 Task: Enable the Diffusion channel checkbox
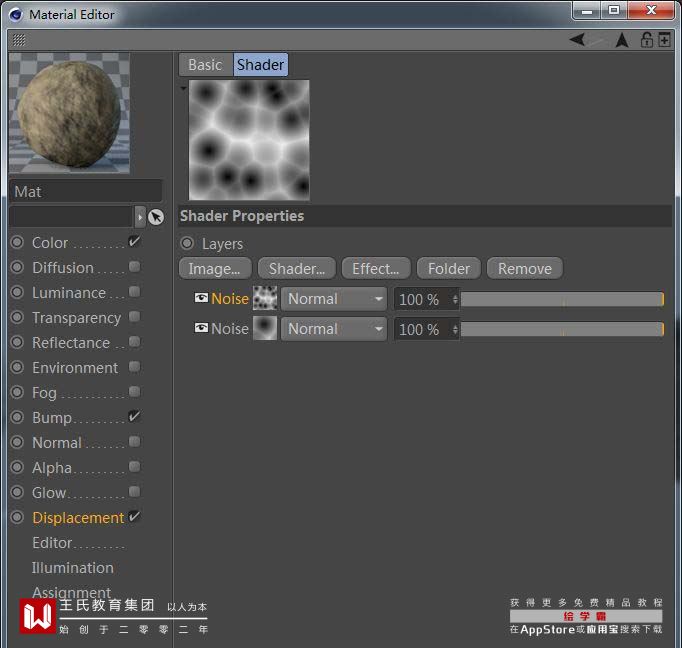[134, 267]
